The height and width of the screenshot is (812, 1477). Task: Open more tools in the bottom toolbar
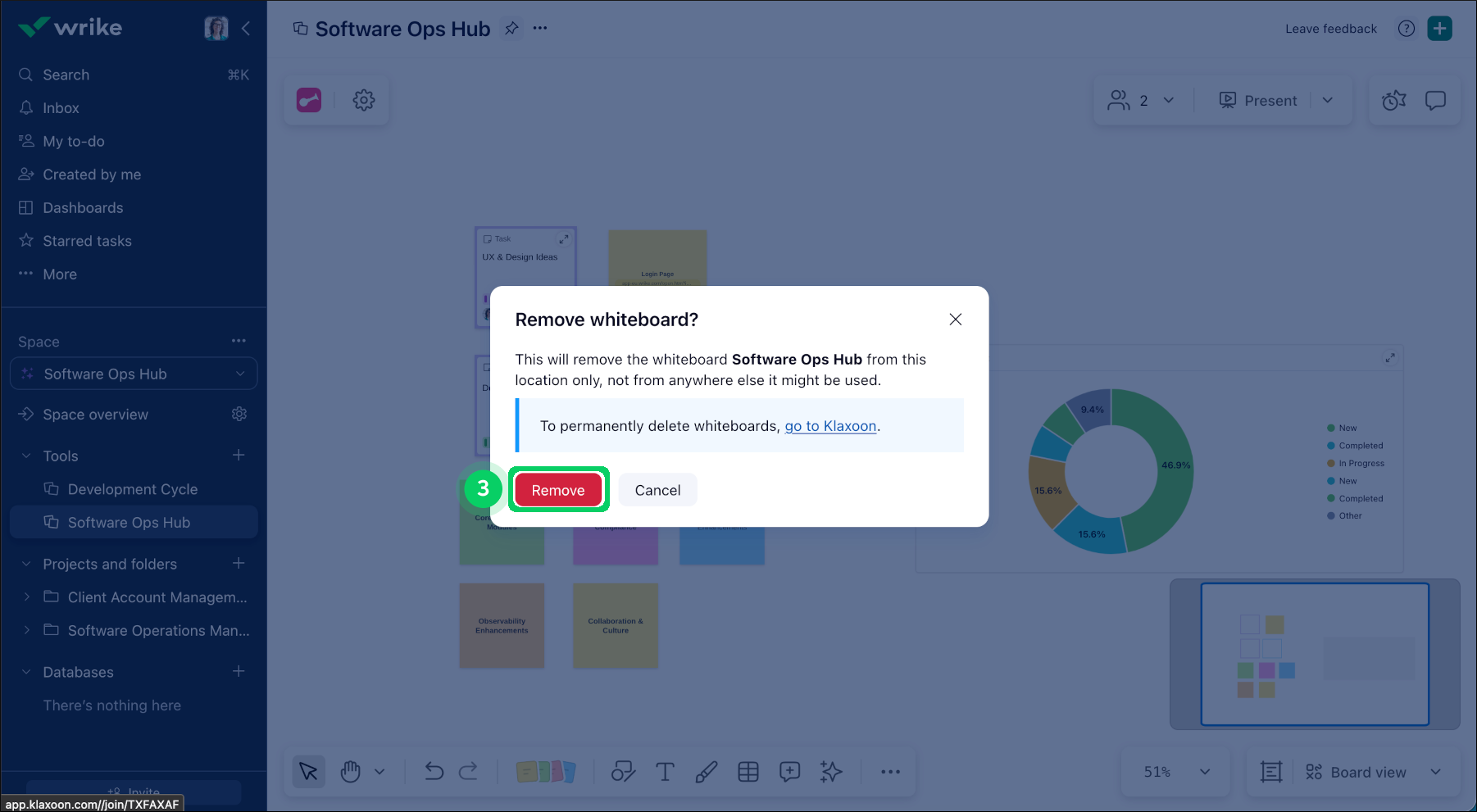(x=891, y=772)
